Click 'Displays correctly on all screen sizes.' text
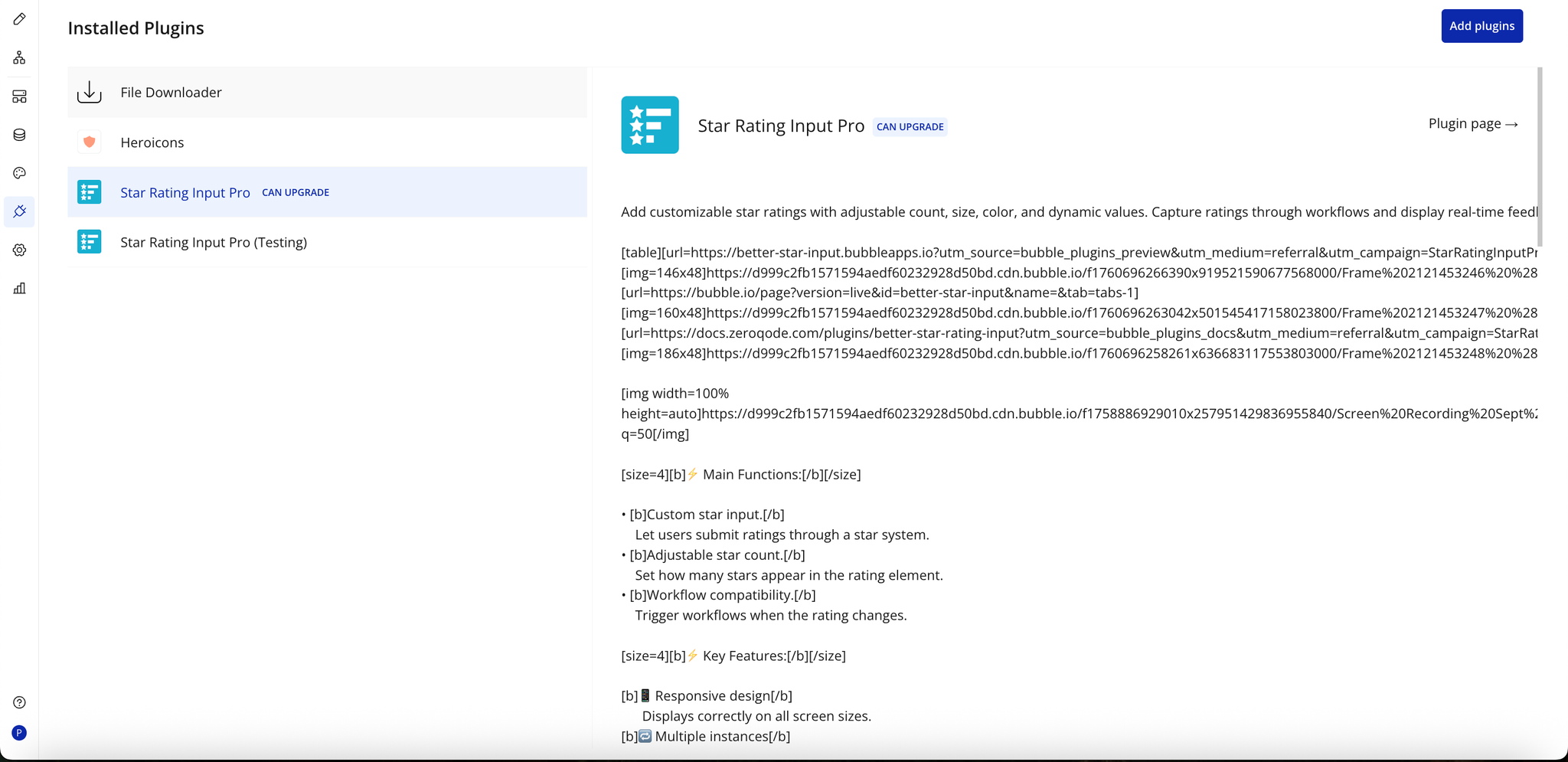1568x762 pixels. [756, 717]
